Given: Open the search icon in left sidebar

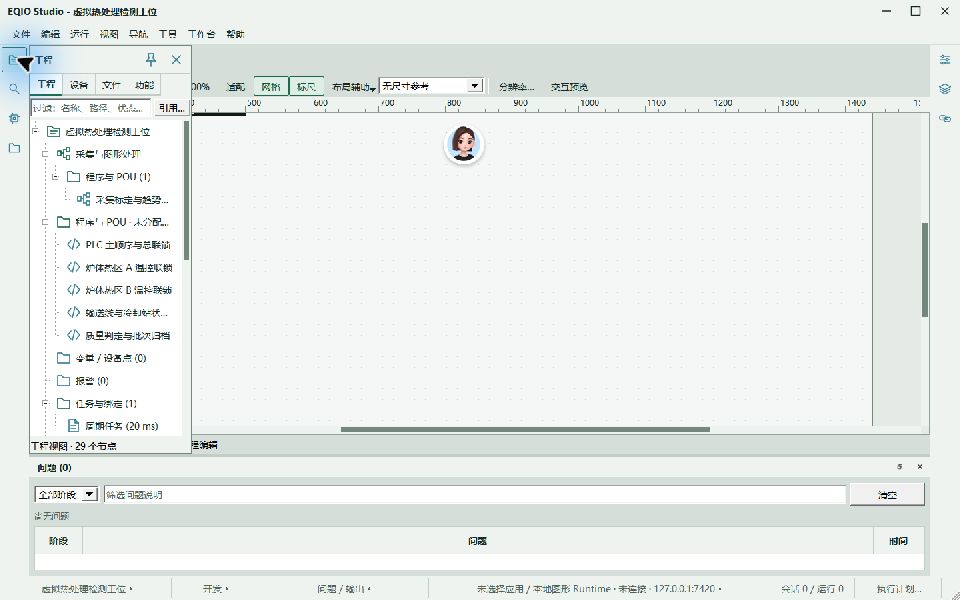Looking at the screenshot, I should (x=14, y=89).
